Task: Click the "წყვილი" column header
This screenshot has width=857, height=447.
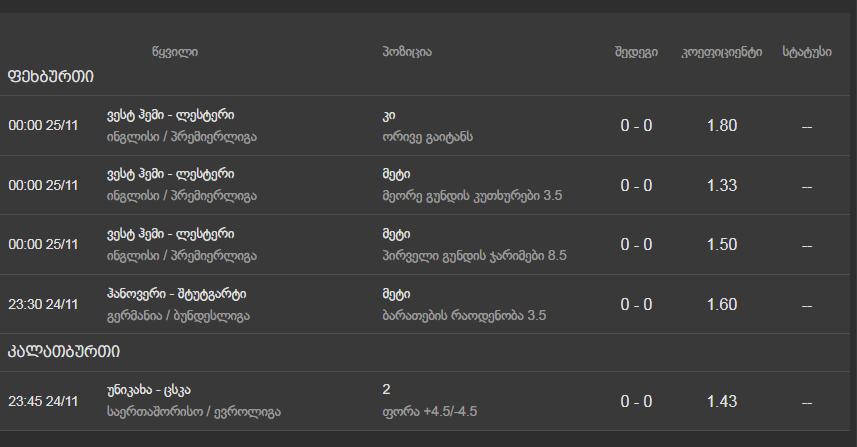Action: click(x=175, y=52)
